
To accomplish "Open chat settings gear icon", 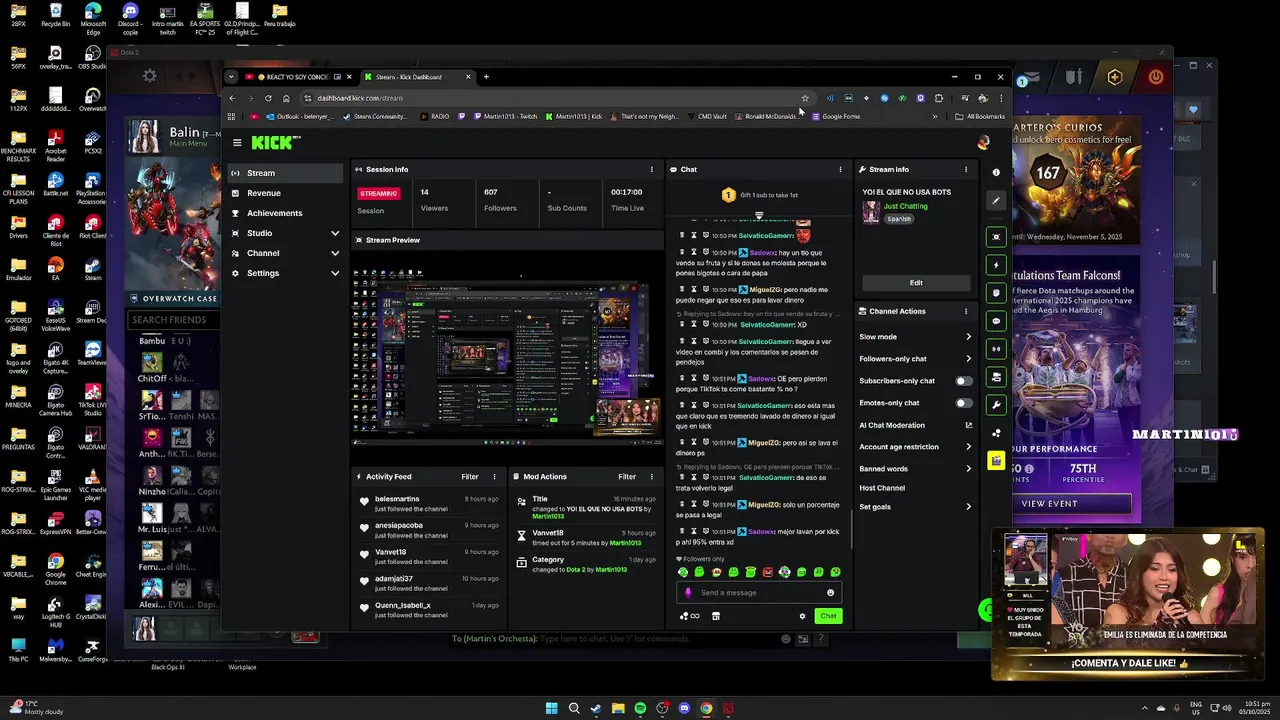I will click(802, 616).
